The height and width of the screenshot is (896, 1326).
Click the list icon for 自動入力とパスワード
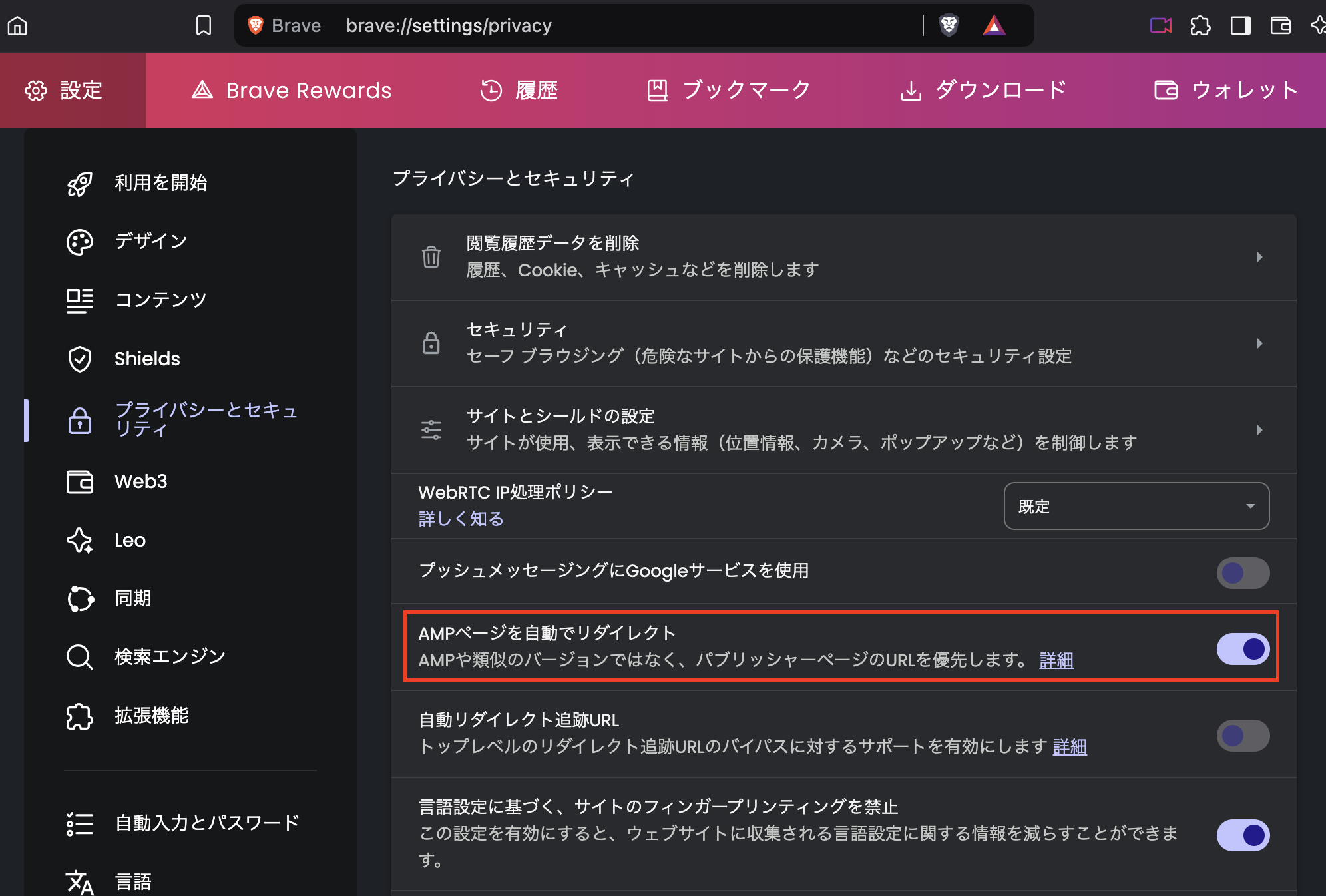[x=80, y=824]
